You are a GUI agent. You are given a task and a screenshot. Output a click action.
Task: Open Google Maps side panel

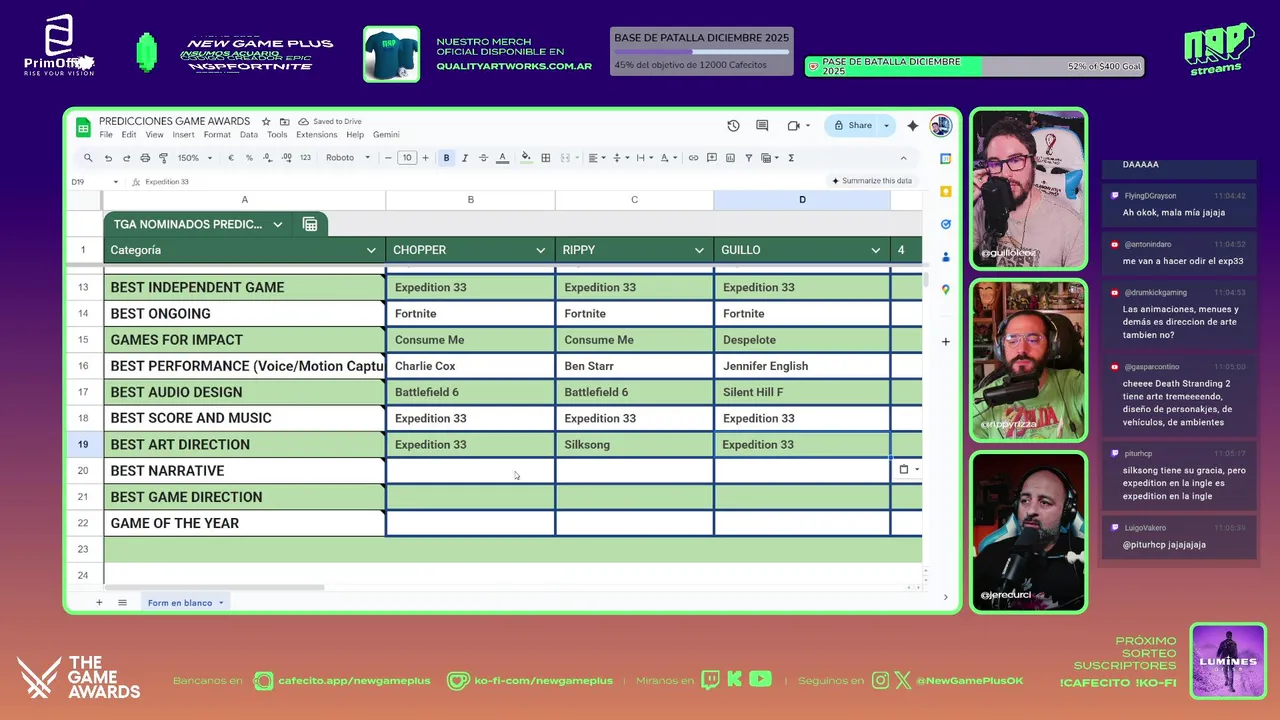tap(946, 290)
